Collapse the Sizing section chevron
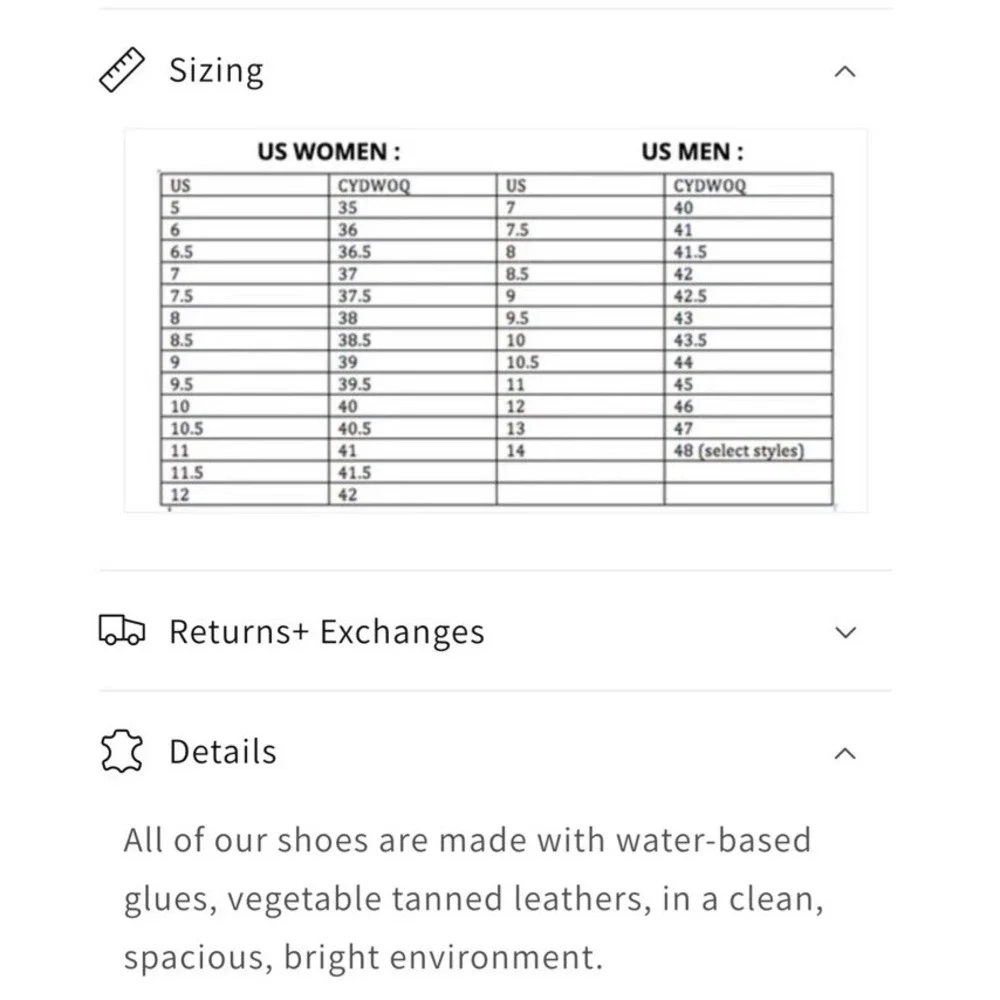 pyautogui.click(x=845, y=71)
